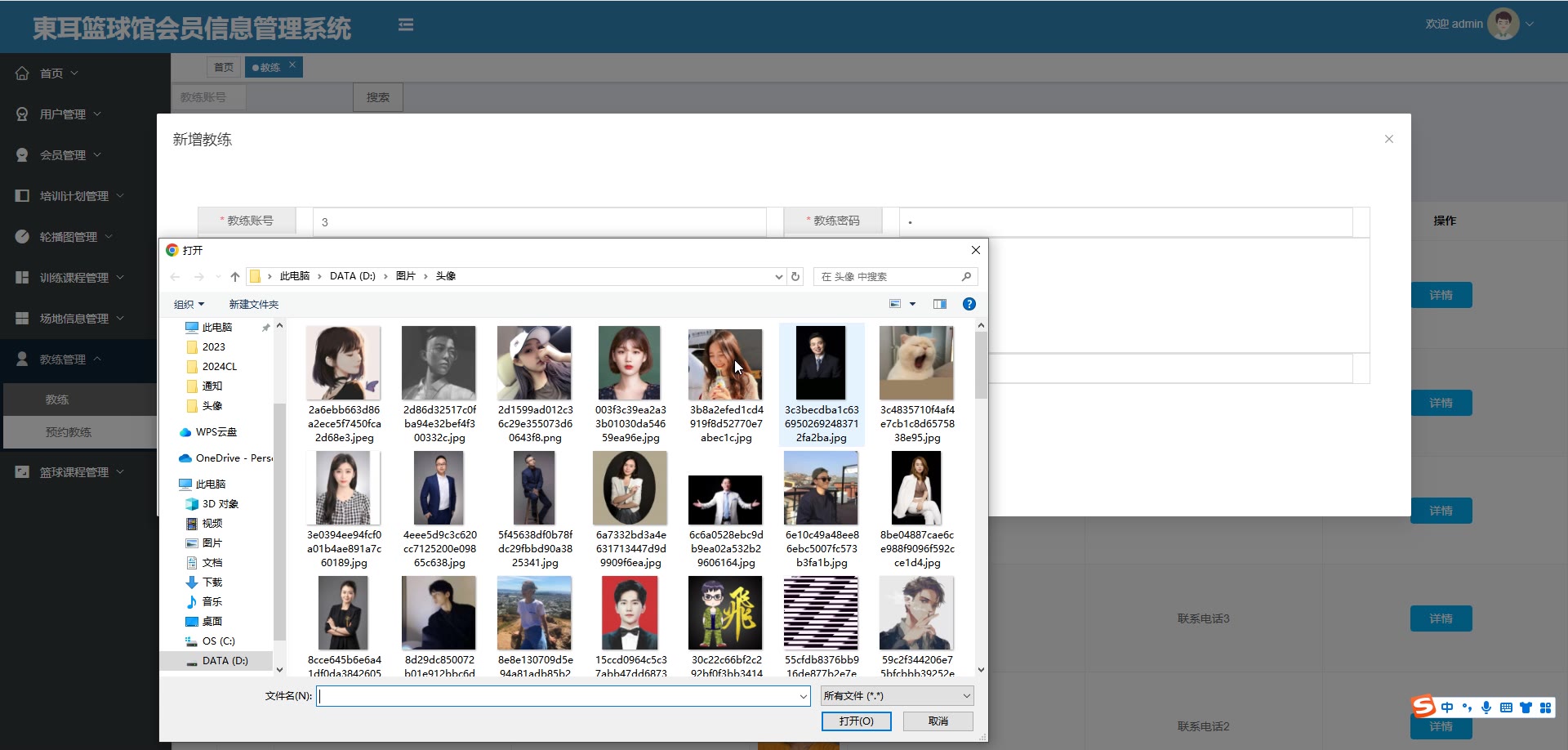Screen dimensions: 1568x750
Task: Click the Back arrow in file dialog
Action: (x=175, y=277)
